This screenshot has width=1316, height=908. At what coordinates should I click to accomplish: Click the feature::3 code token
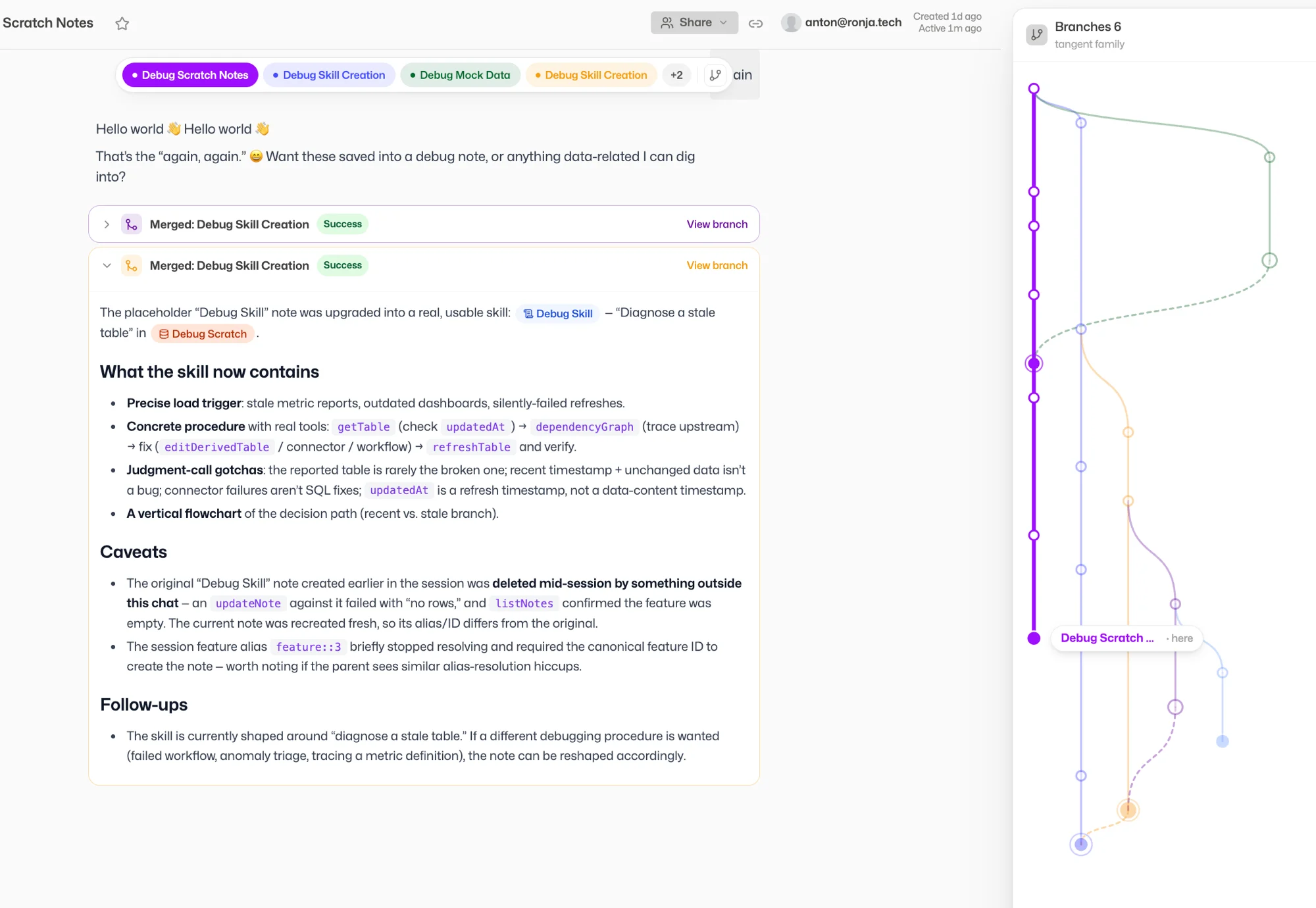(x=308, y=647)
